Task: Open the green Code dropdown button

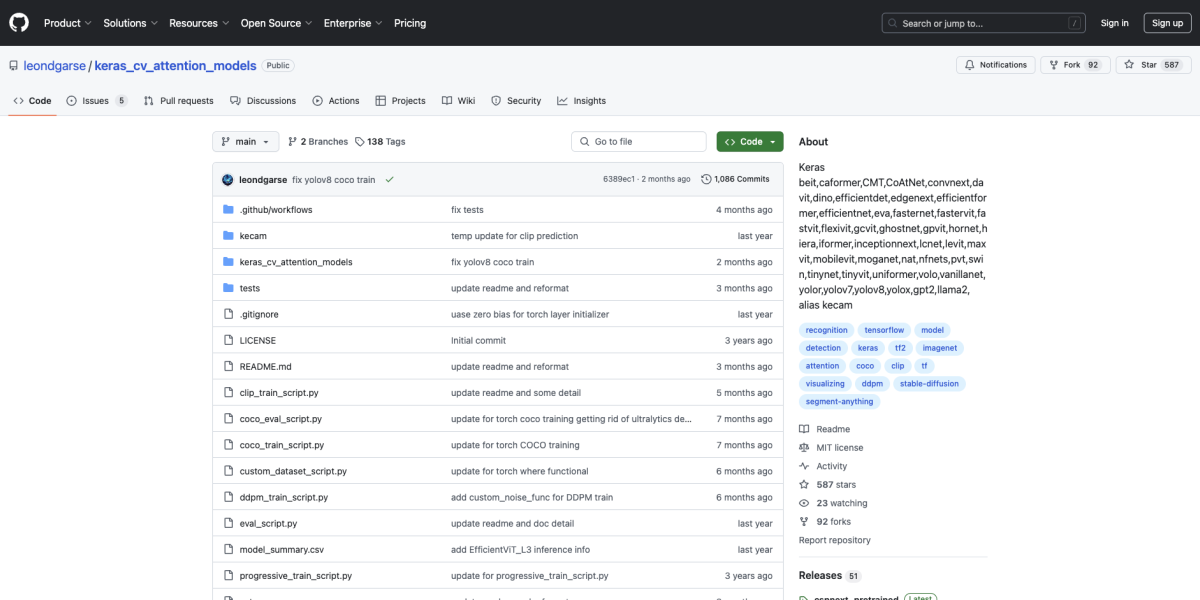Action: 750,142
